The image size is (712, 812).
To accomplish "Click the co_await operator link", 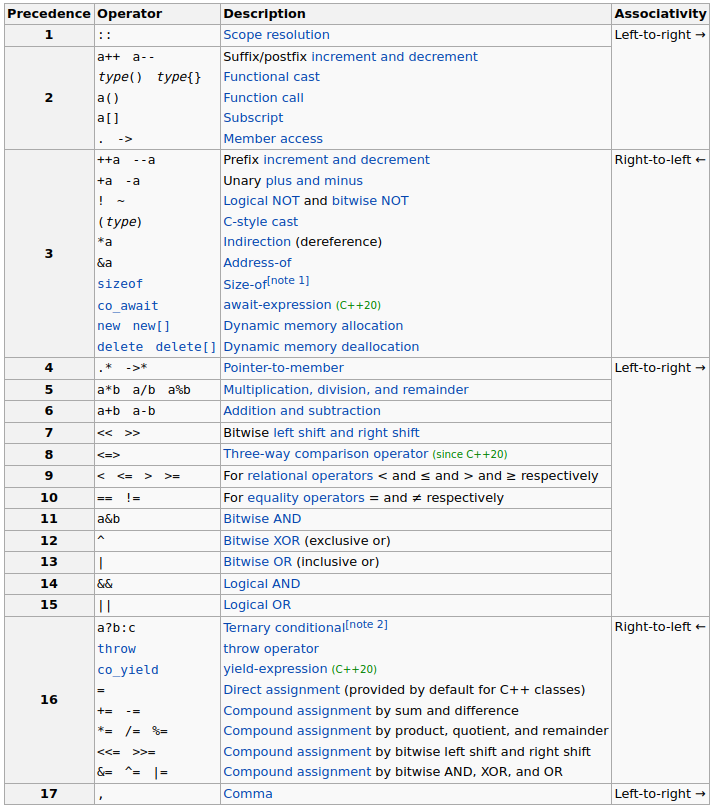I will [x=128, y=306].
